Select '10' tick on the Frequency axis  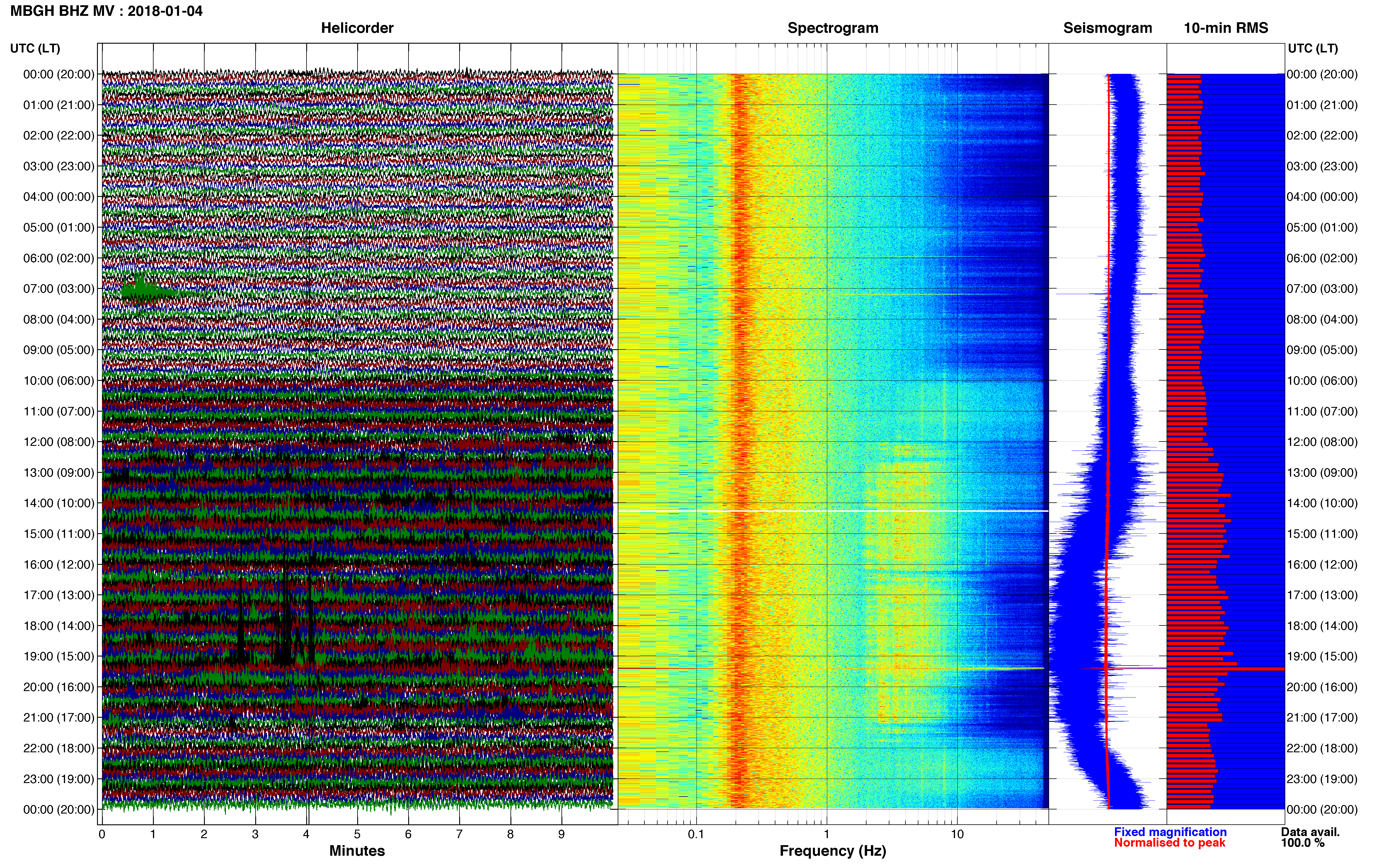[957, 835]
